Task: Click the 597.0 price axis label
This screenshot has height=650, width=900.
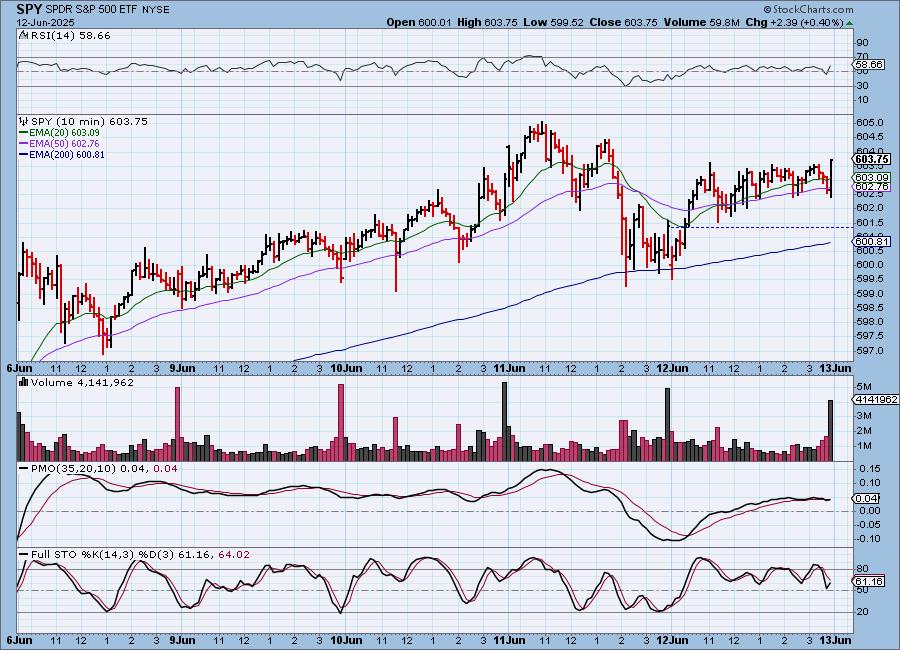Action: click(x=869, y=350)
